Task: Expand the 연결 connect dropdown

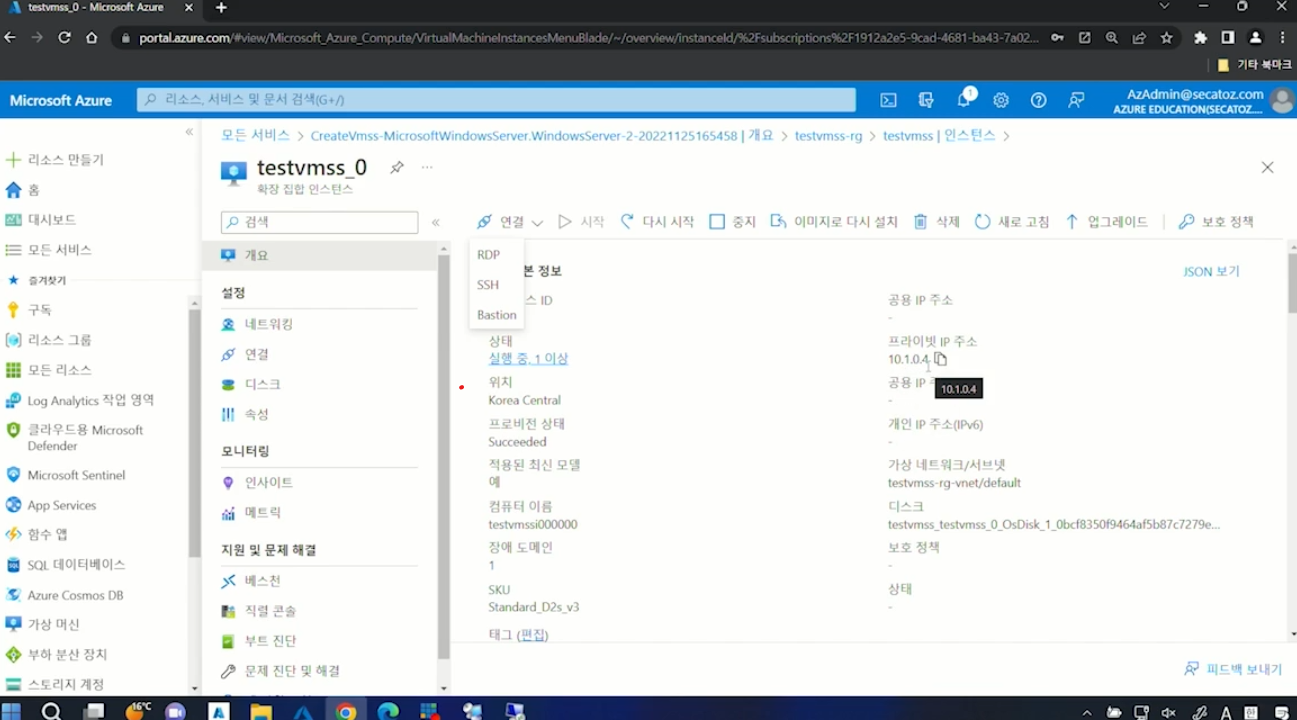Action: pyautogui.click(x=510, y=222)
